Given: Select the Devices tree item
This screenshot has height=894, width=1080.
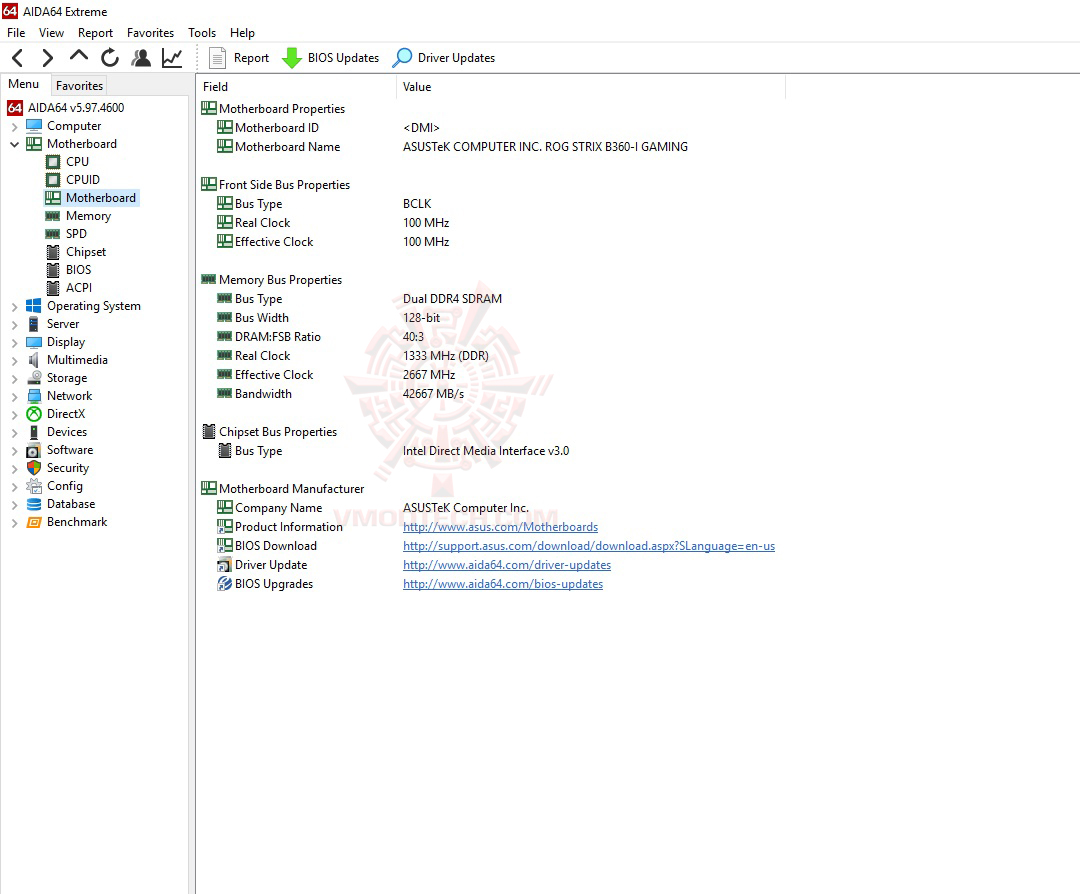Looking at the screenshot, I should point(67,432).
